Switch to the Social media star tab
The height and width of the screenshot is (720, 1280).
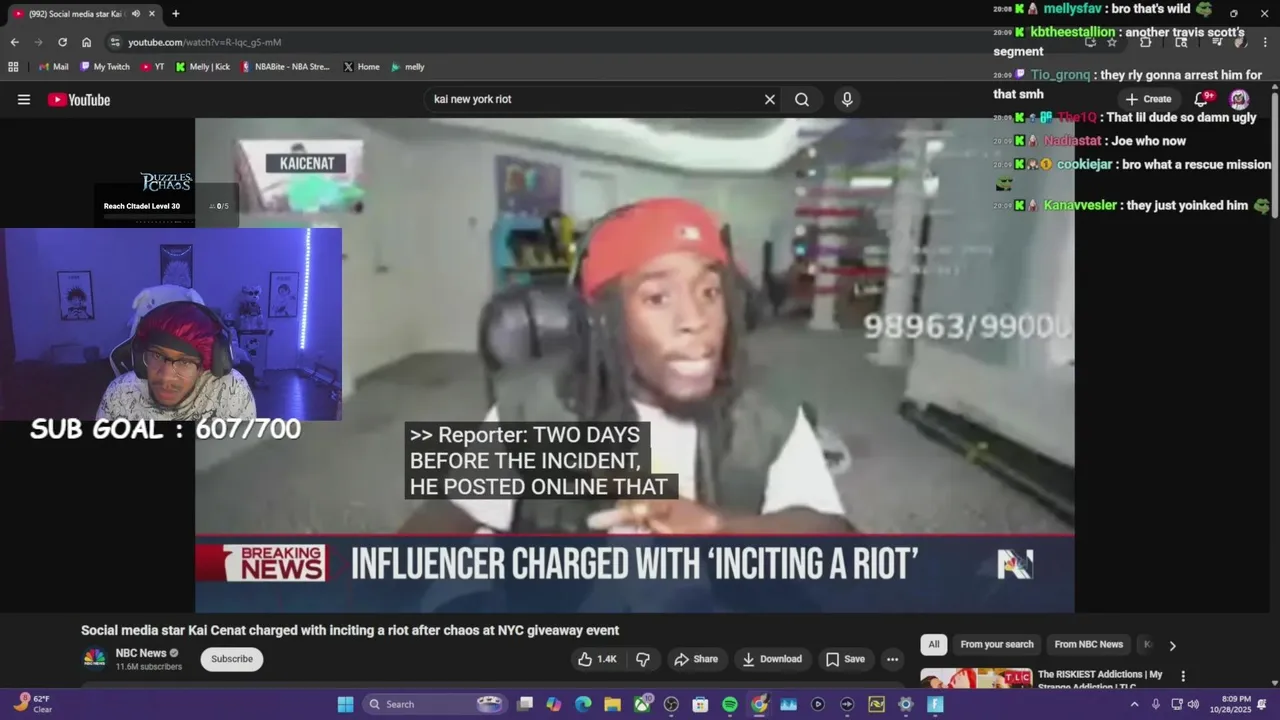pos(75,14)
